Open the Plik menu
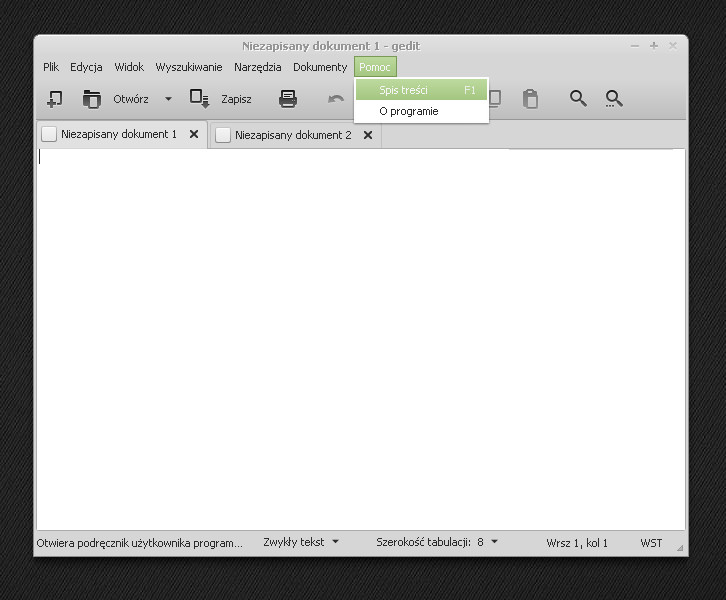This screenshot has width=726, height=600. tap(51, 67)
